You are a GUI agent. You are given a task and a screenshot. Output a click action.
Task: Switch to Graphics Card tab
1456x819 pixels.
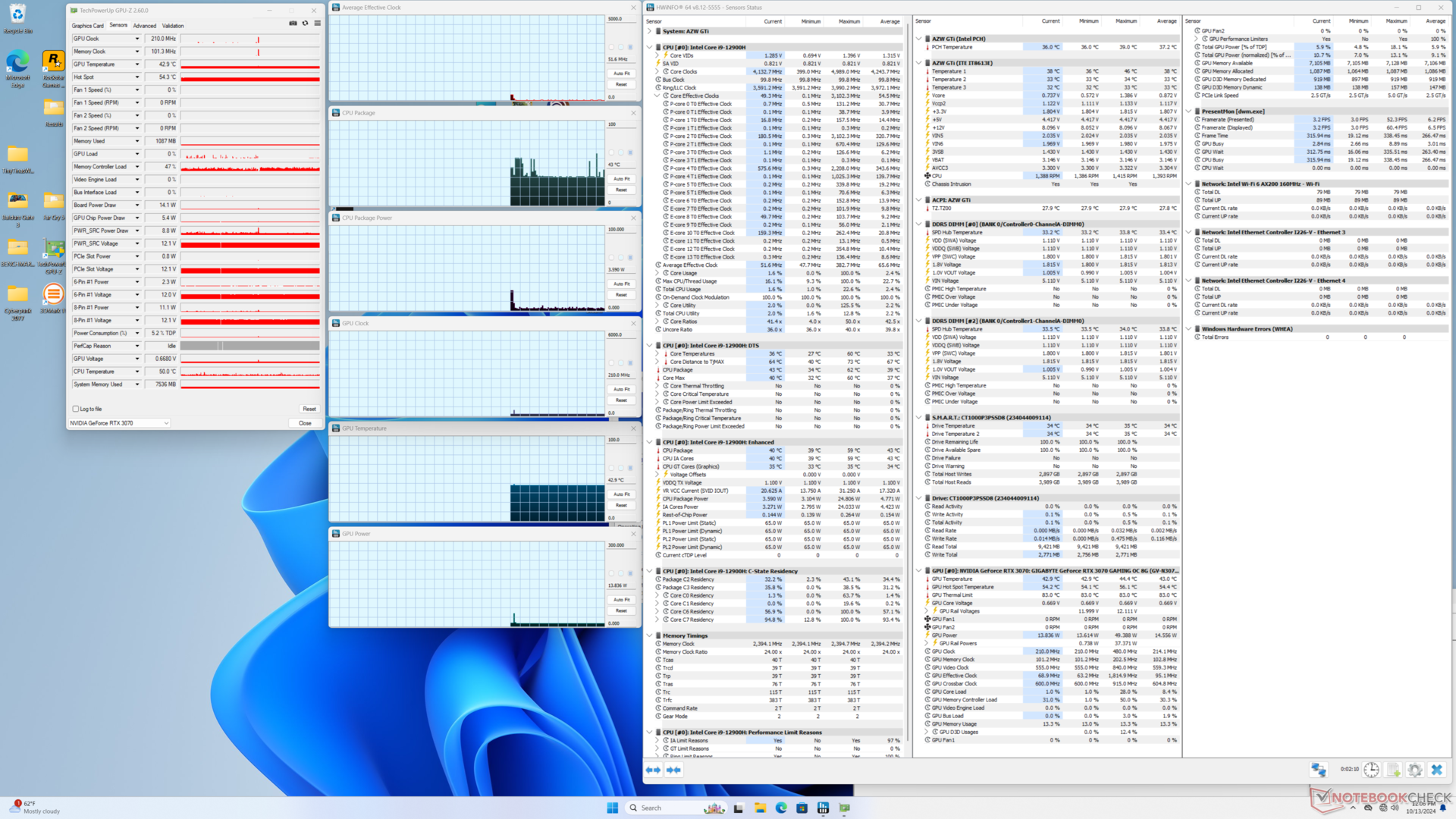(x=87, y=26)
